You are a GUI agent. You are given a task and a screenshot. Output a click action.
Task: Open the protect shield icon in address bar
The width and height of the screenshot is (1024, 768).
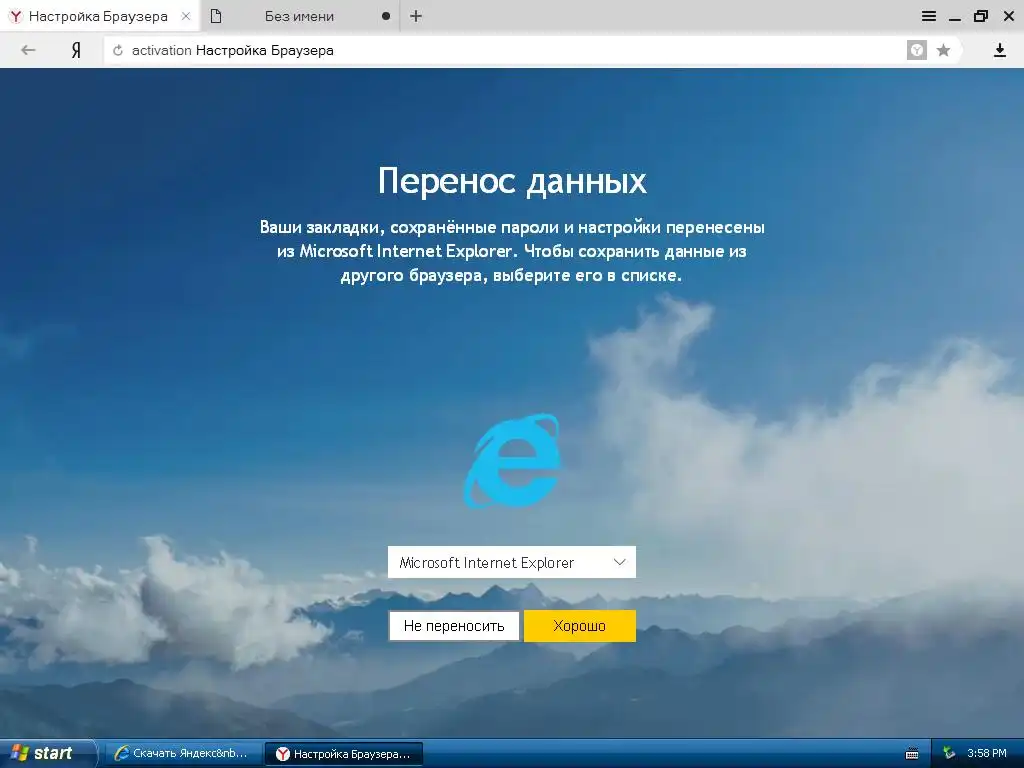[917, 50]
